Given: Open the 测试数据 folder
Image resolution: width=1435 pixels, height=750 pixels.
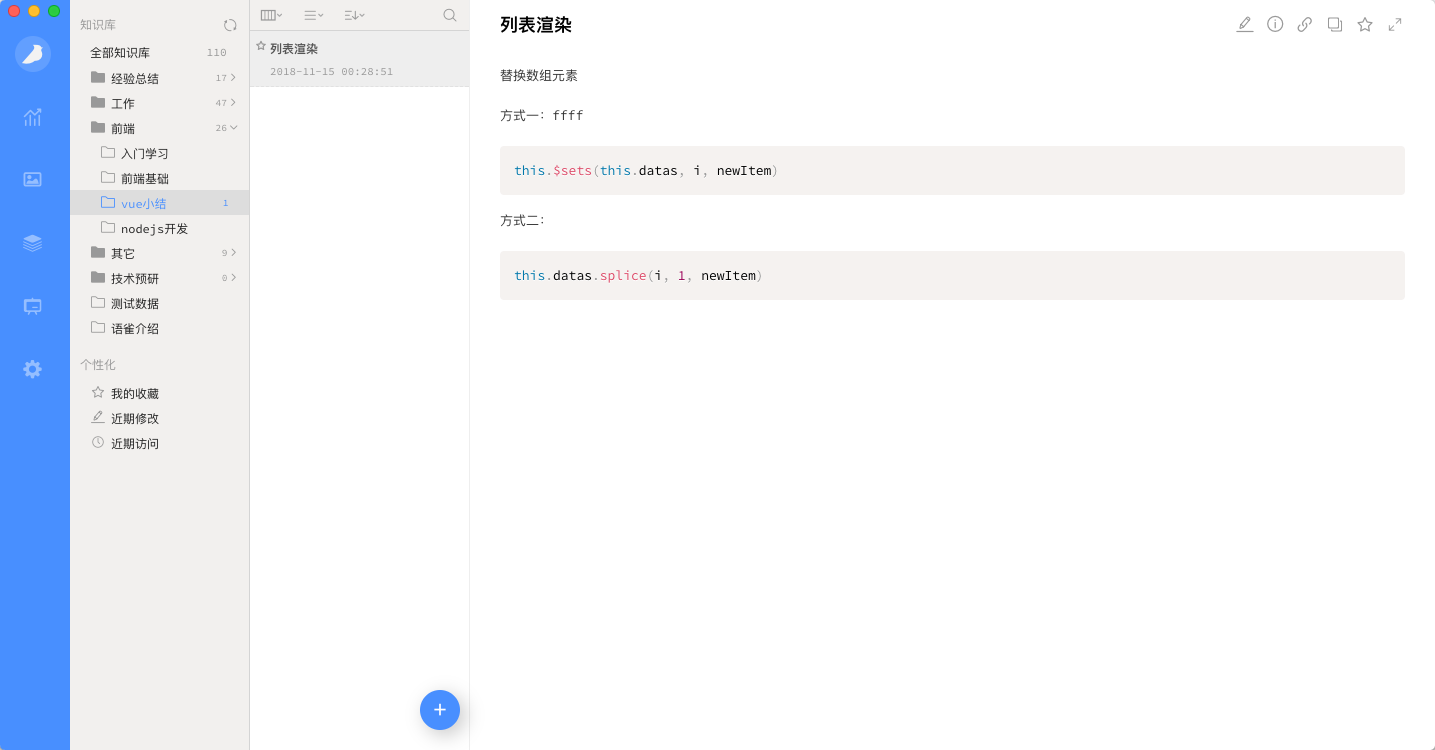Looking at the screenshot, I should click(x=133, y=303).
